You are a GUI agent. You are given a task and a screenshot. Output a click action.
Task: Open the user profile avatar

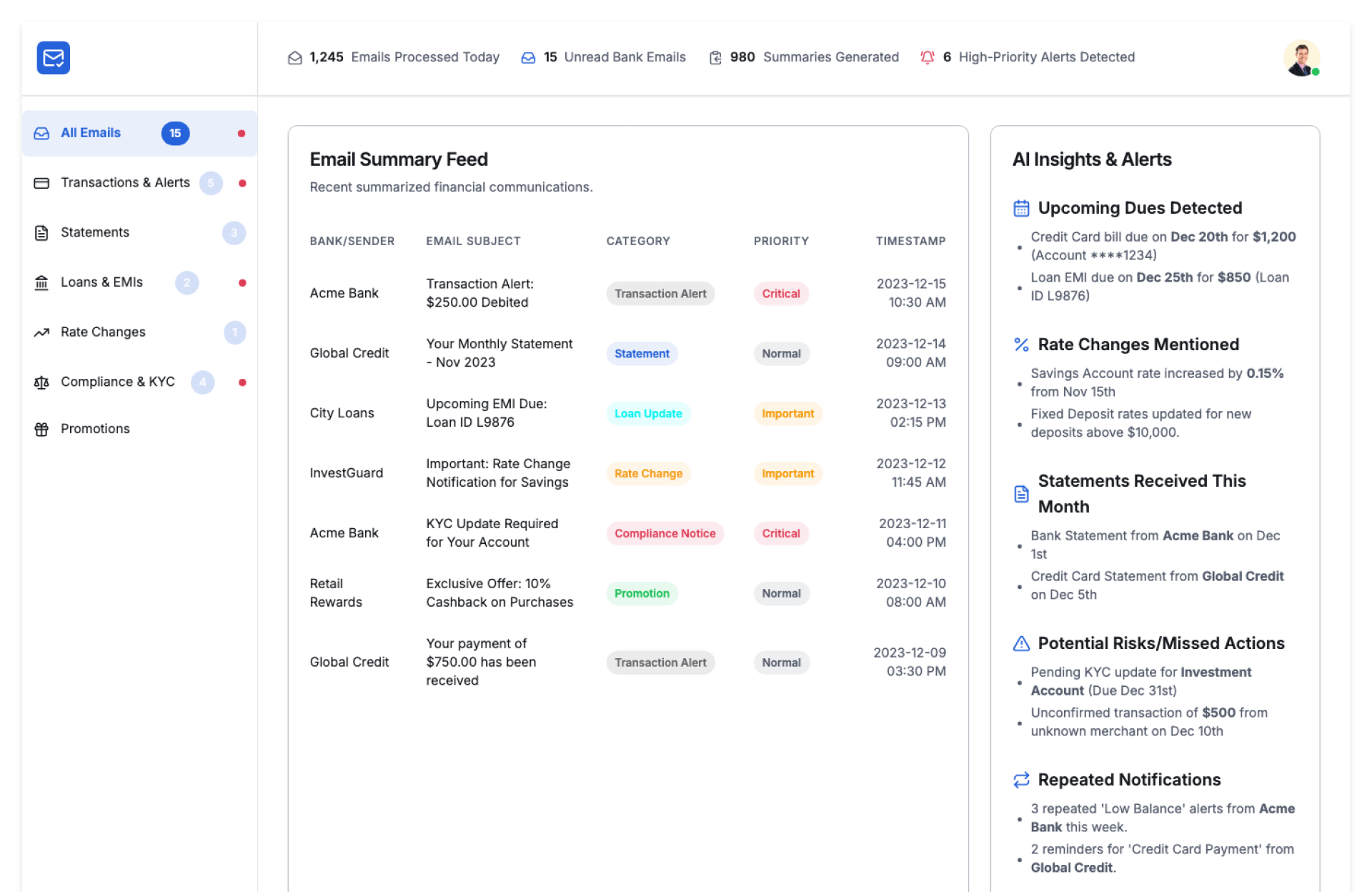click(1301, 58)
